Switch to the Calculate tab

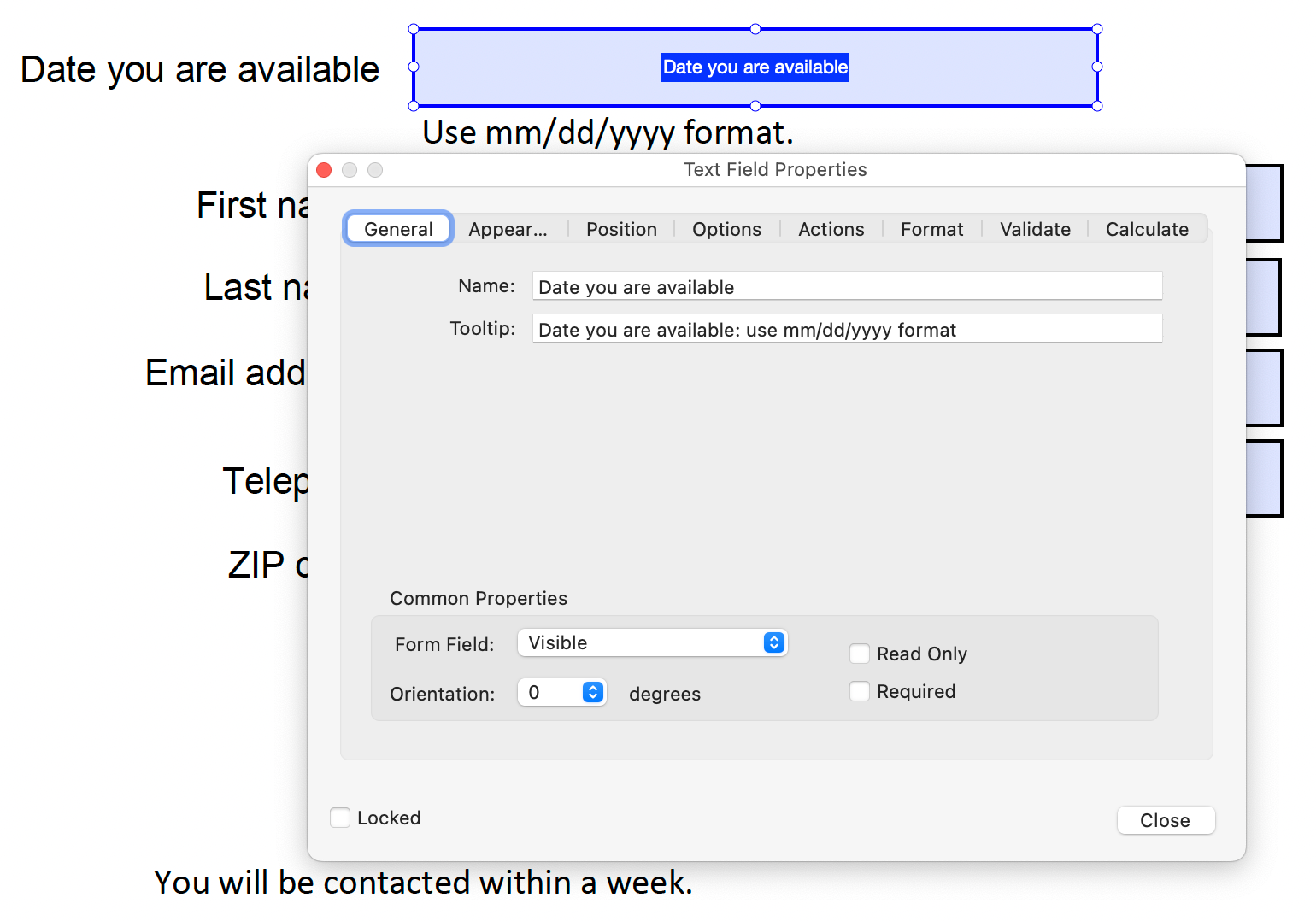(1147, 229)
